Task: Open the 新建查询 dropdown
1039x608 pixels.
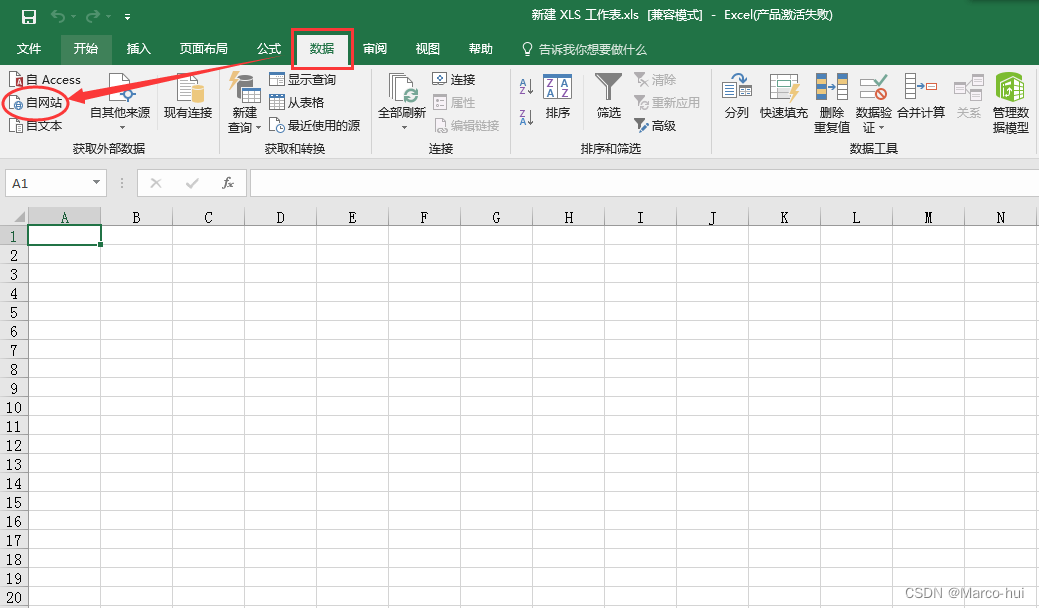Action: tap(245, 103)
